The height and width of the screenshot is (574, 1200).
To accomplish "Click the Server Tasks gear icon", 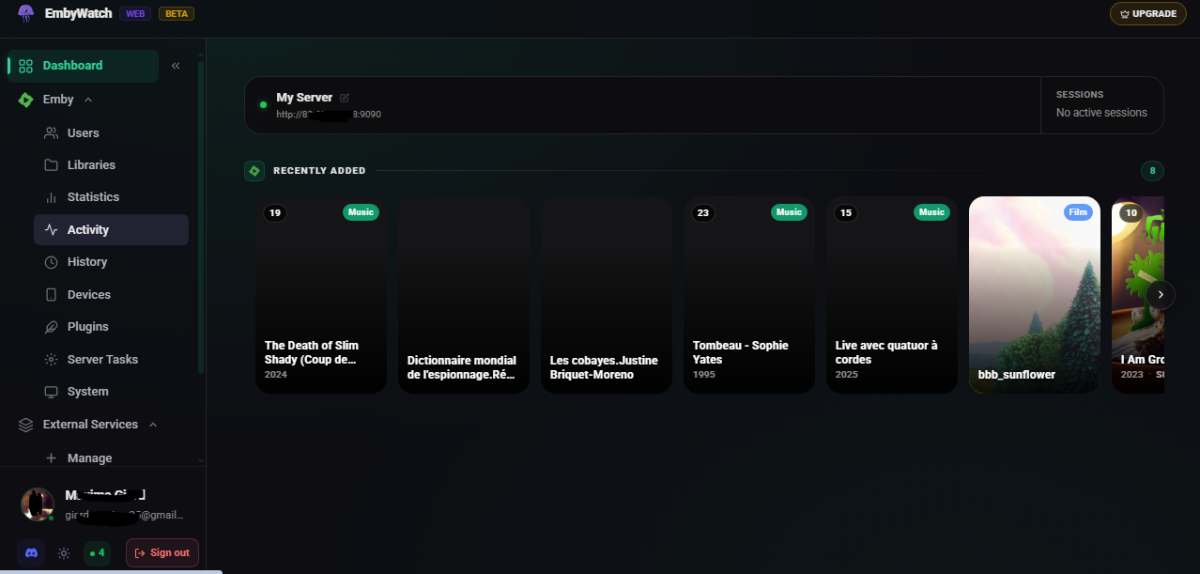I will coord(51,360).
